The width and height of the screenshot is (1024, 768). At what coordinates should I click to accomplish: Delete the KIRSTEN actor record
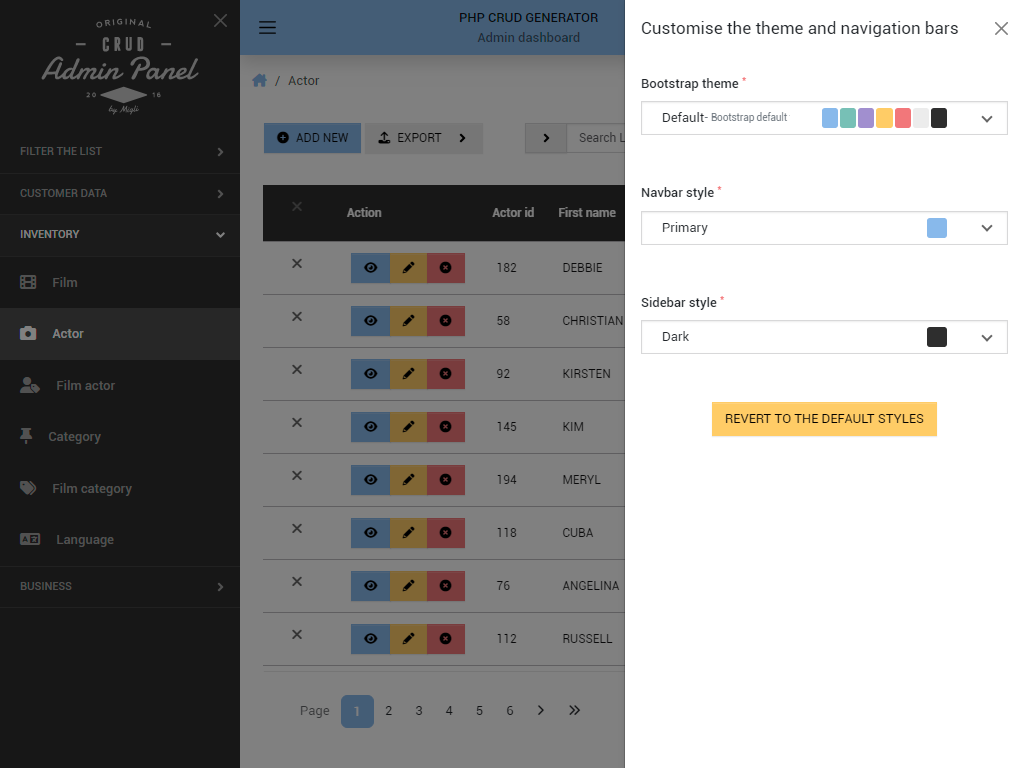point(446,374)
